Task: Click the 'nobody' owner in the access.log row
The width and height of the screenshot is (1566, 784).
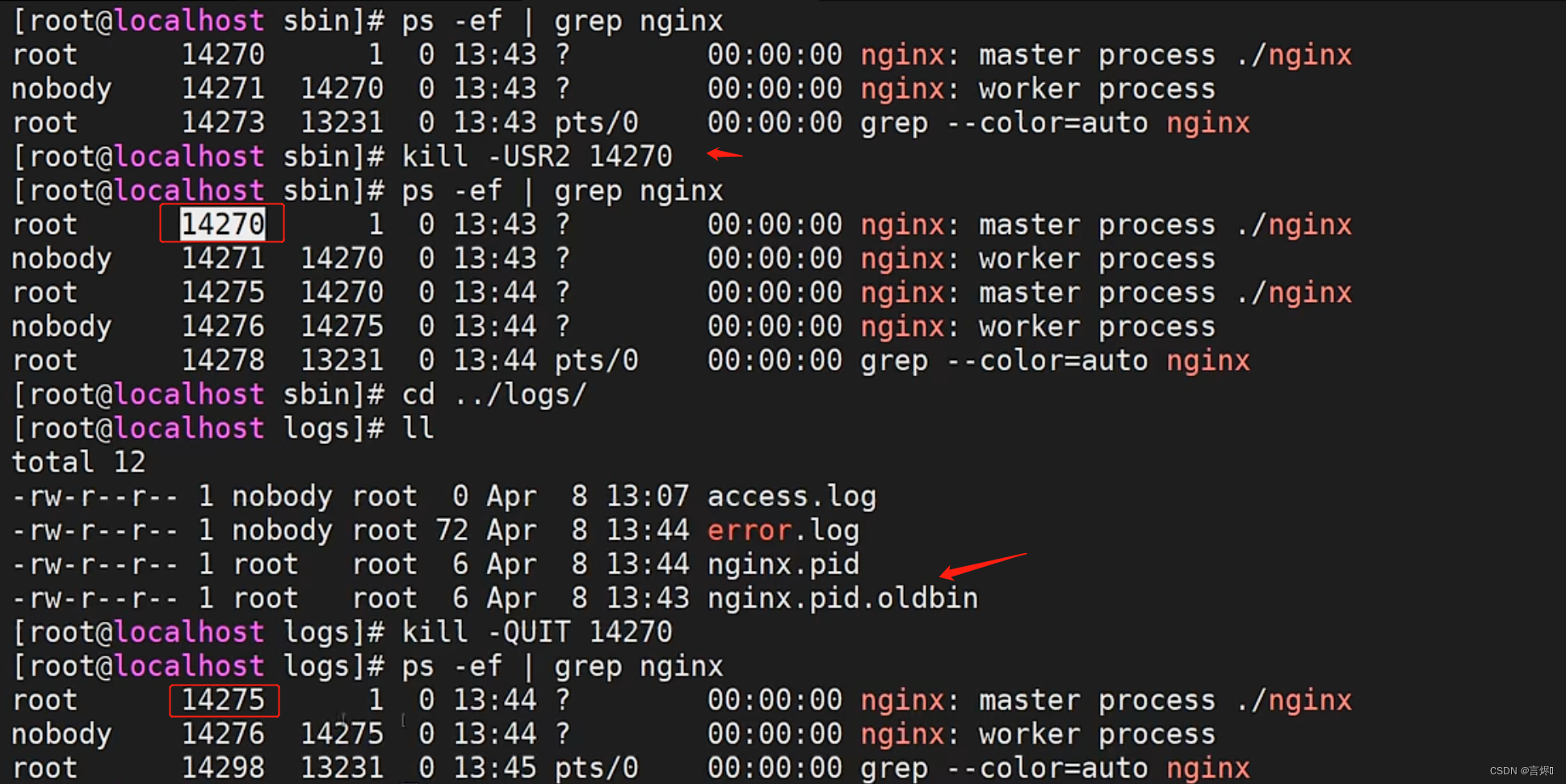Action: coord(282,497)
